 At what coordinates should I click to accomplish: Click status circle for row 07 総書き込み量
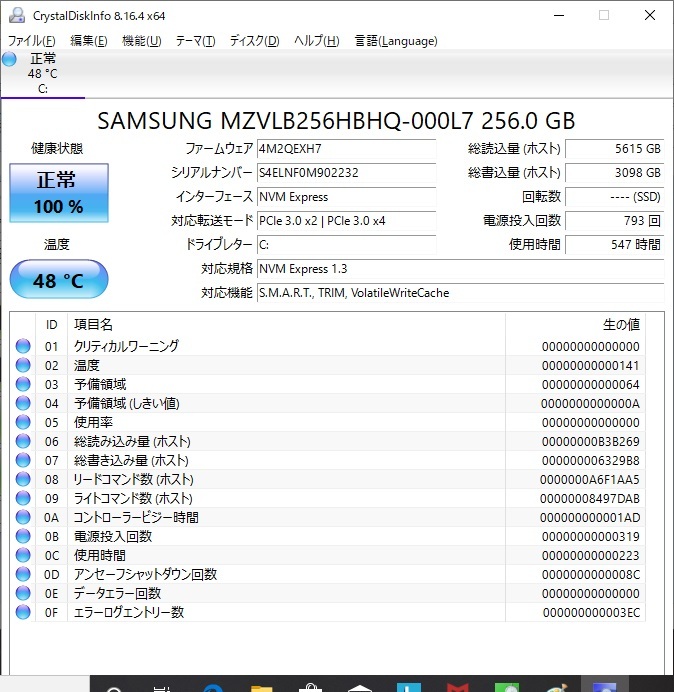pyautogui.click(x=23, y=460)
